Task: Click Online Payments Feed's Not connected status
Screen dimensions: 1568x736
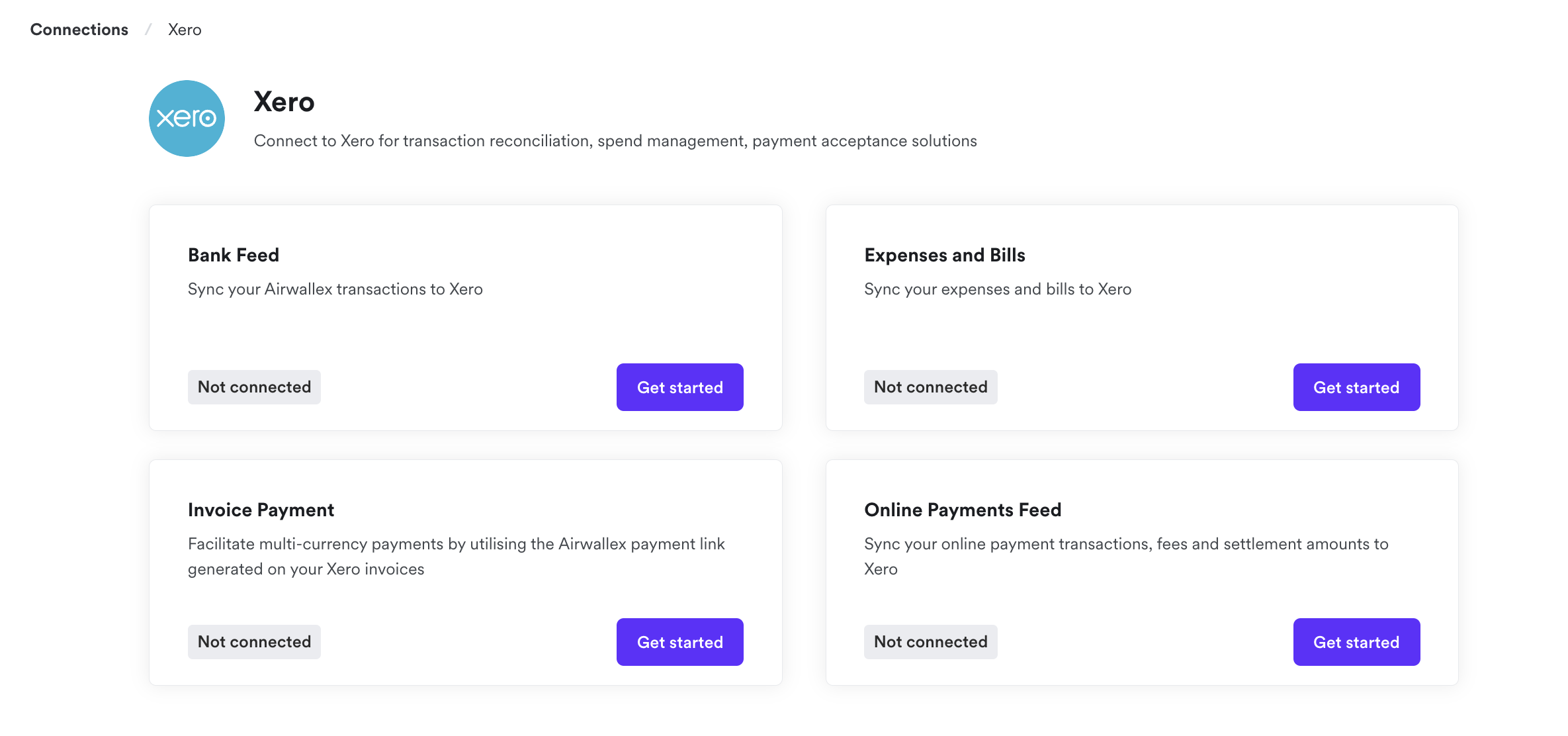Action: point(930,642)
